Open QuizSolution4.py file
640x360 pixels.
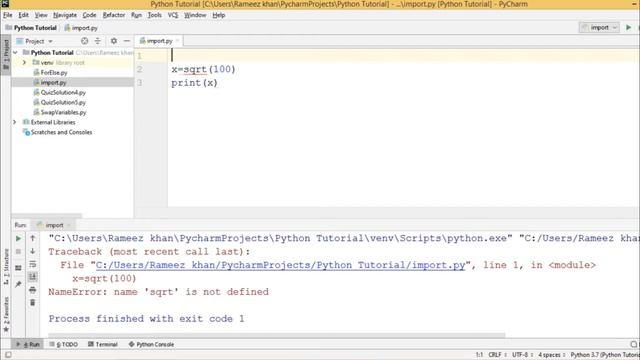tap(63, 93)
